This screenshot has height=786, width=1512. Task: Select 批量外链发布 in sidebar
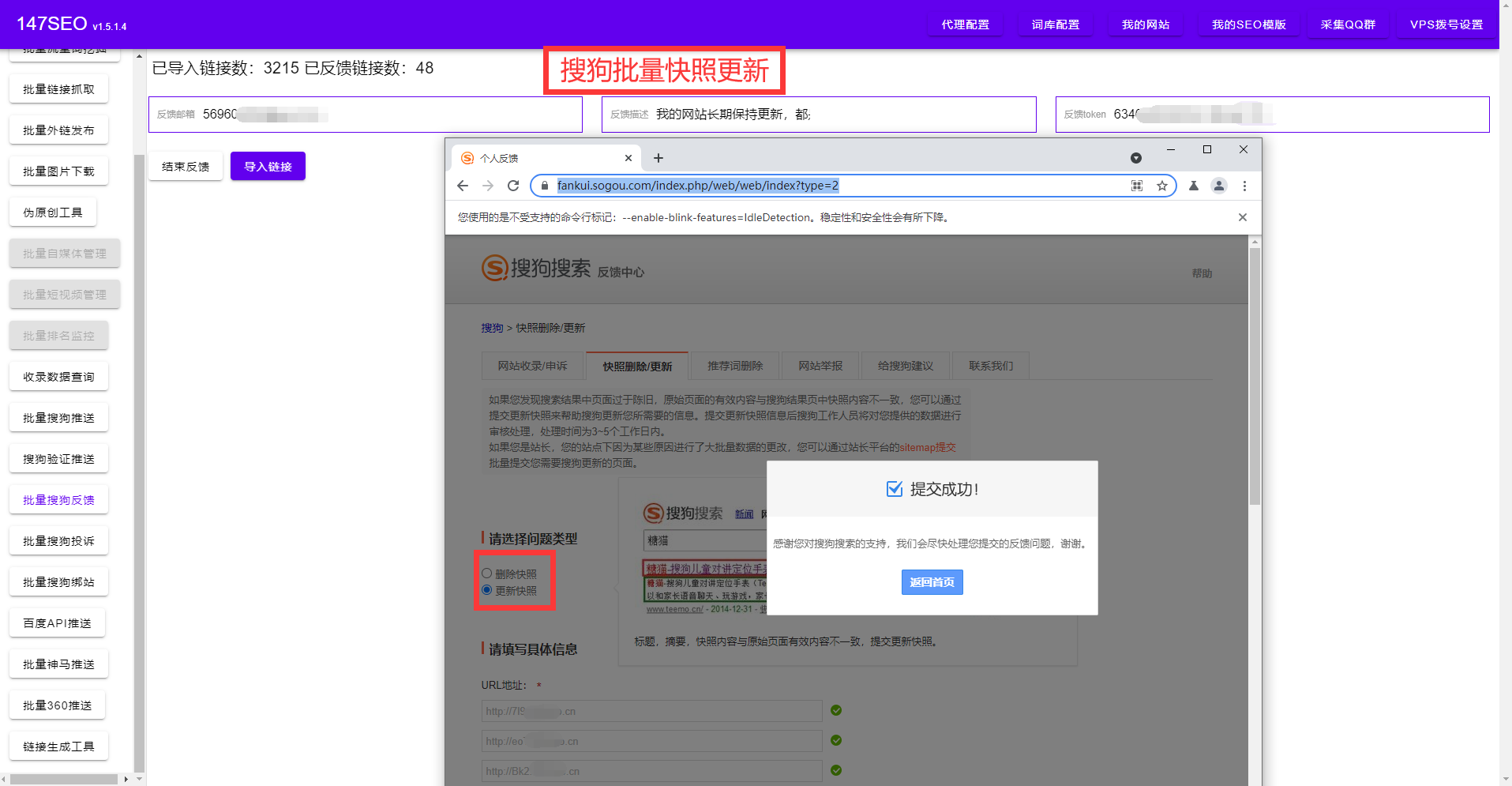pyautogui.click(x=58, y=130)
